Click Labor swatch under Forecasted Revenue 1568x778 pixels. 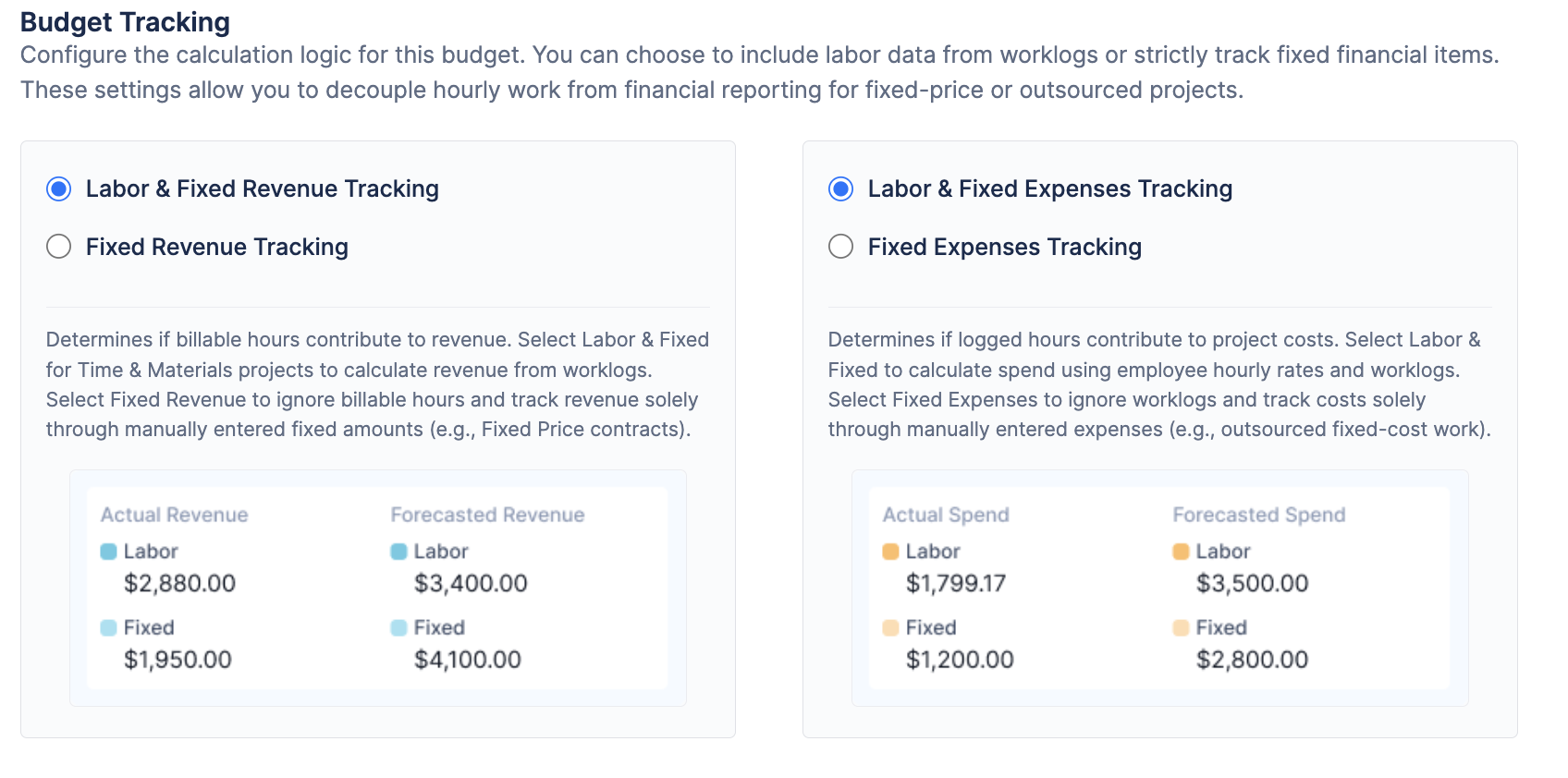pos(398,552)
